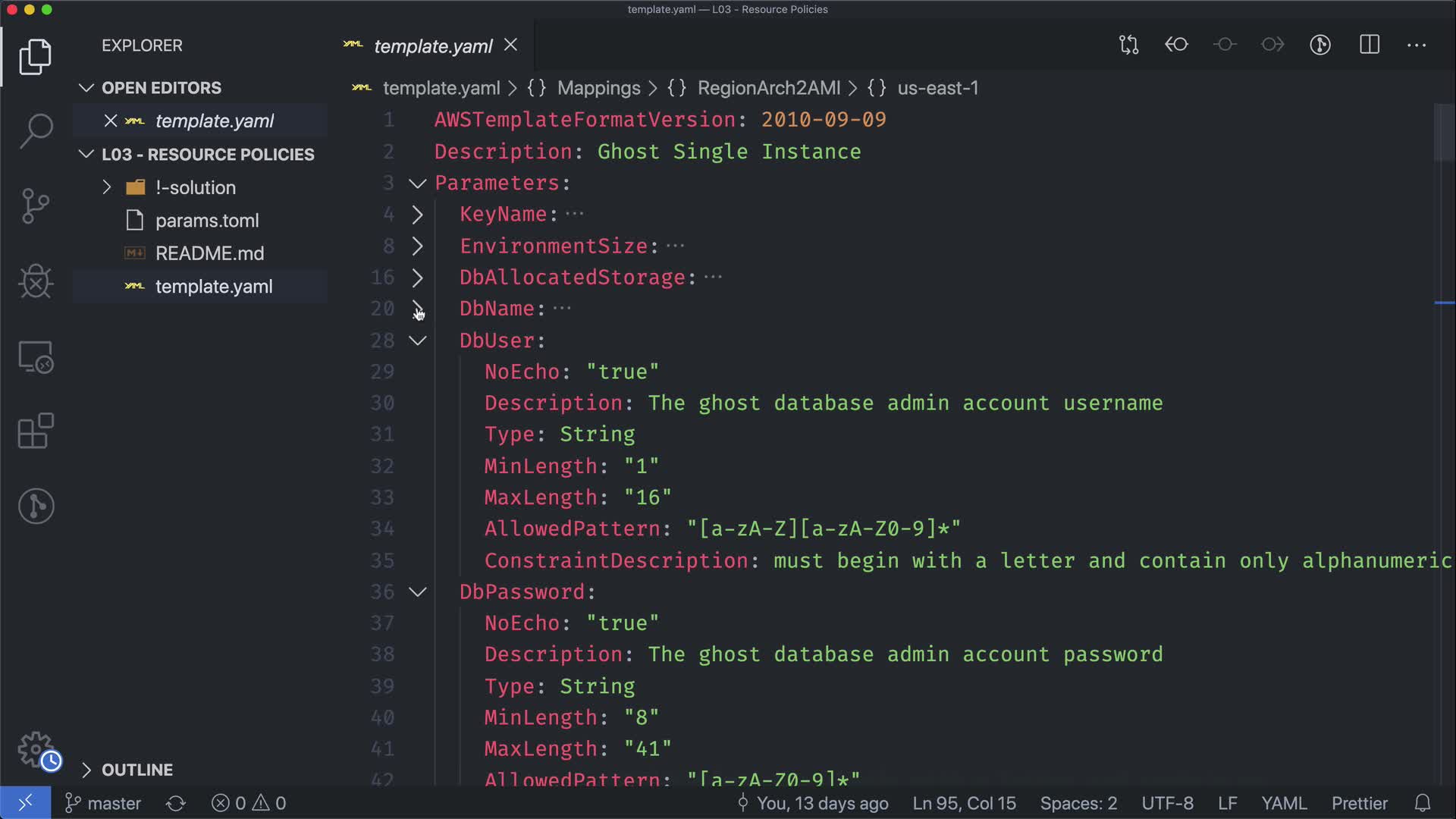The image size is (1456, 819).
Task: Open the Search view in activity bar
Action: point(36,130)
